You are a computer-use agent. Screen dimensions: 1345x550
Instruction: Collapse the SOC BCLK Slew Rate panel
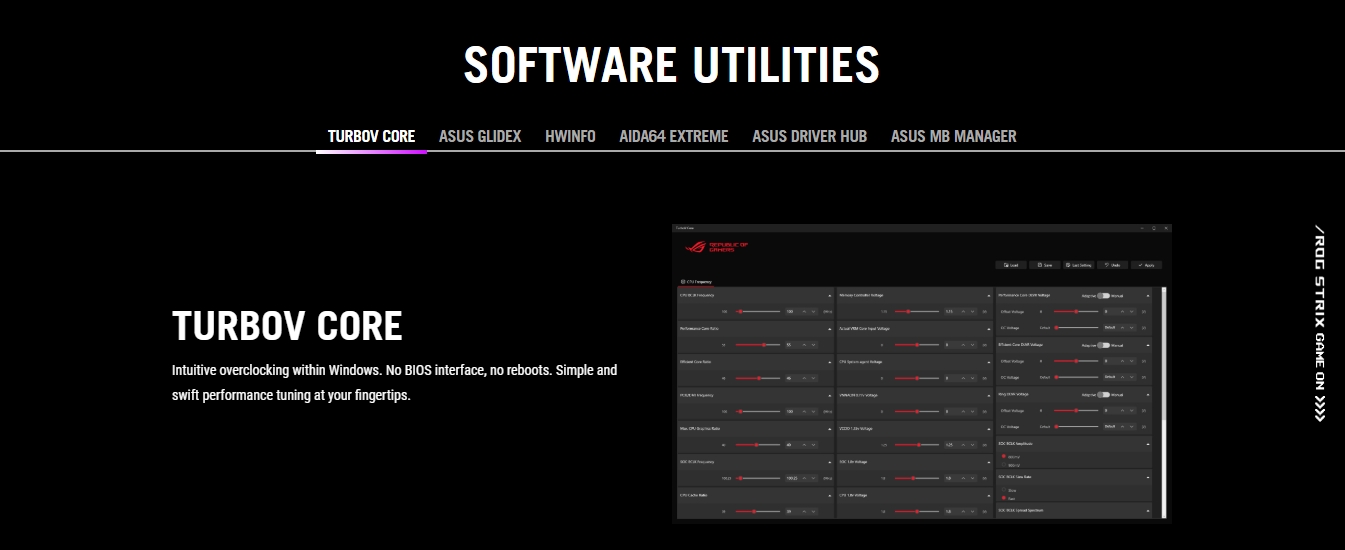[x=1148, y=477]
